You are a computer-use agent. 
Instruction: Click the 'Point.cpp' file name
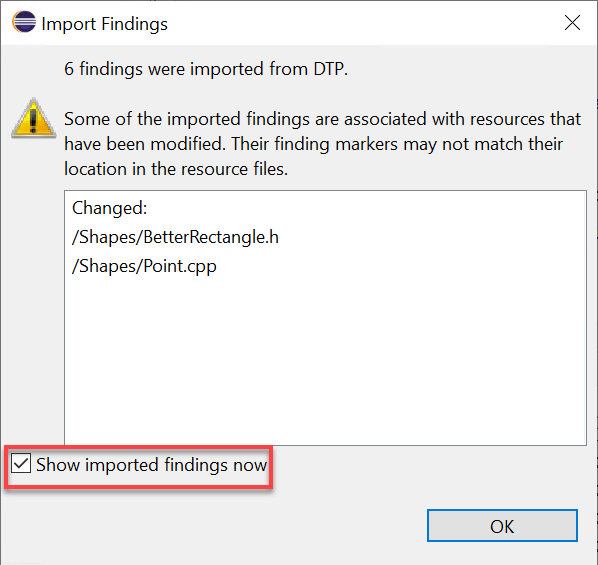[x=180, y=266]
